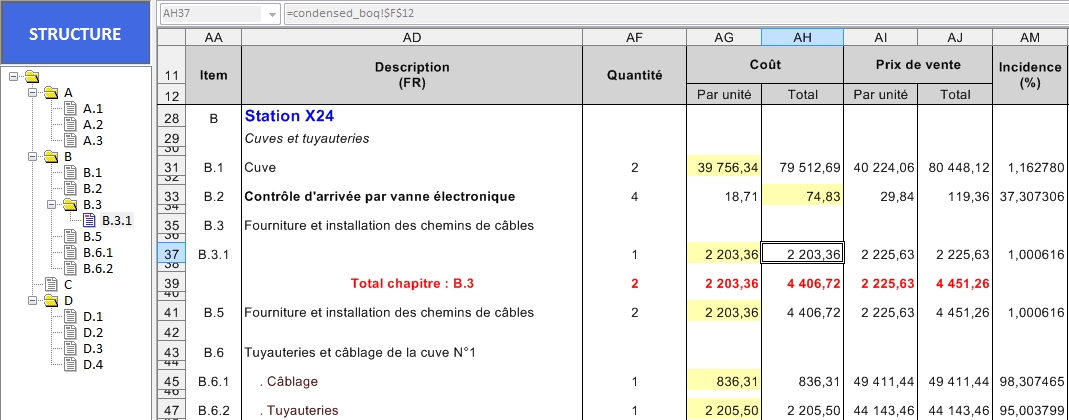Select the C document icon
Screen dimensions: 1069x420
click(x=50, y=284)
